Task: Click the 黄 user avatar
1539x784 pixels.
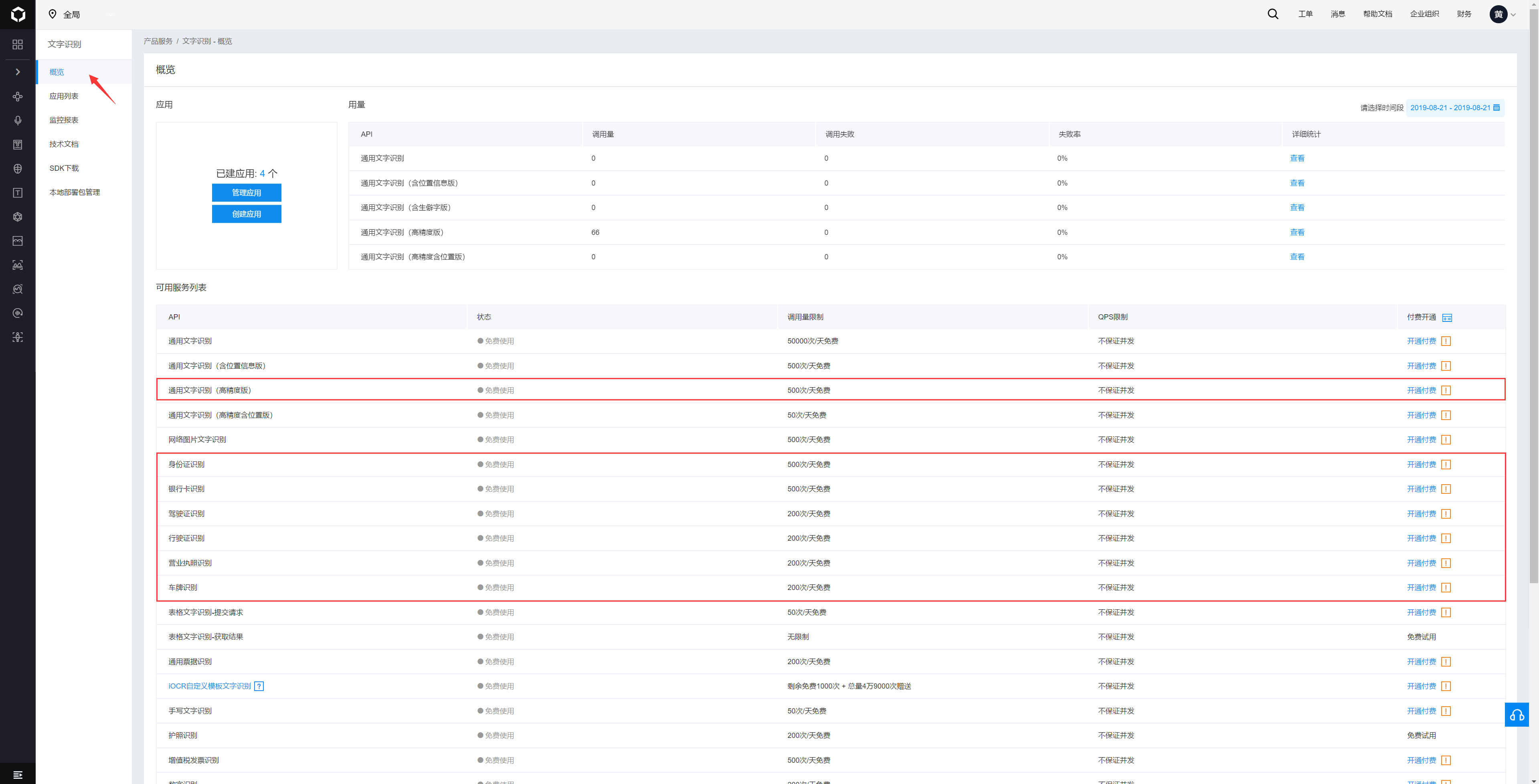Action: click(1499, 14)
